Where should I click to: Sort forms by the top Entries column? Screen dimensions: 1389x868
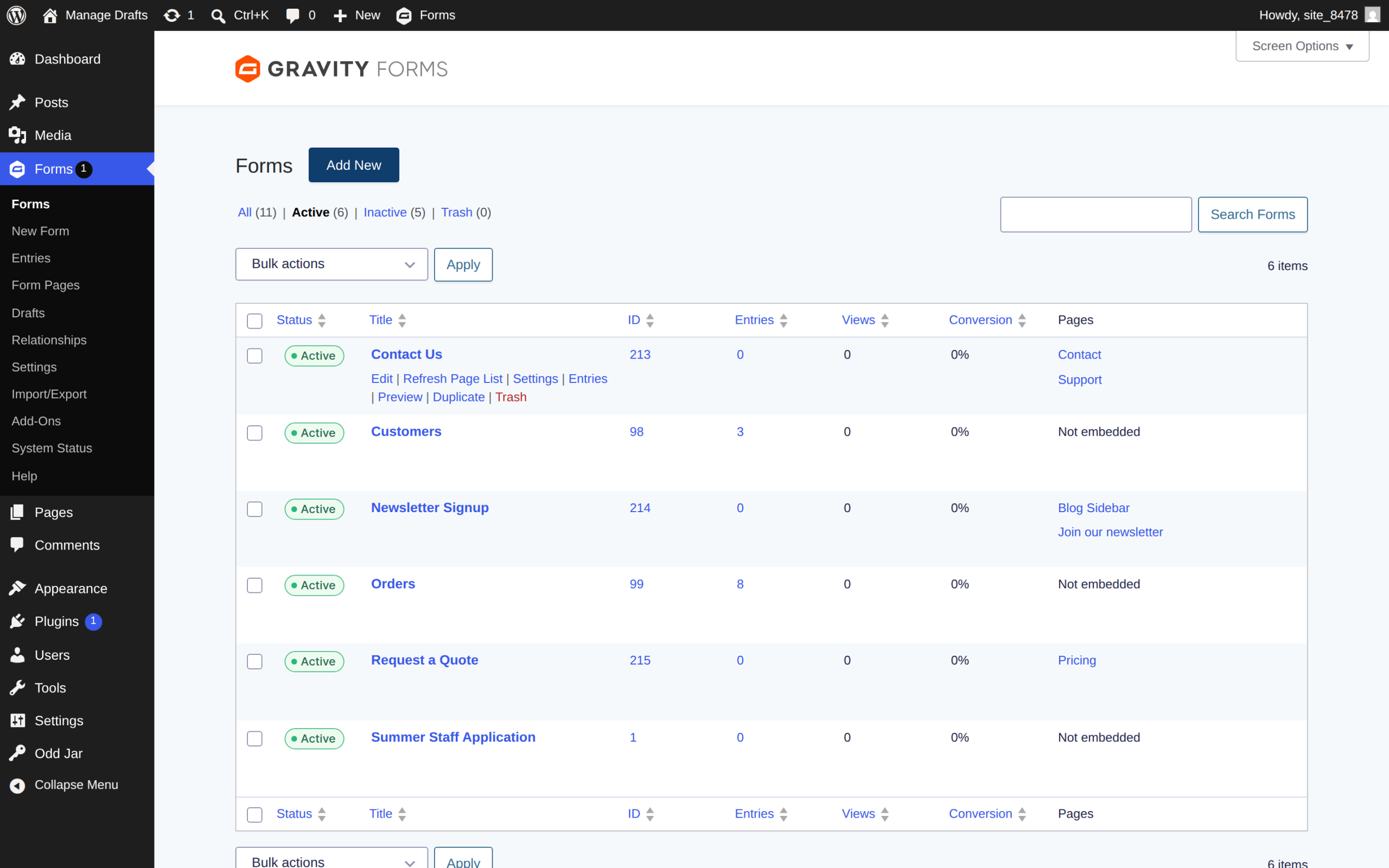point(761,320)
